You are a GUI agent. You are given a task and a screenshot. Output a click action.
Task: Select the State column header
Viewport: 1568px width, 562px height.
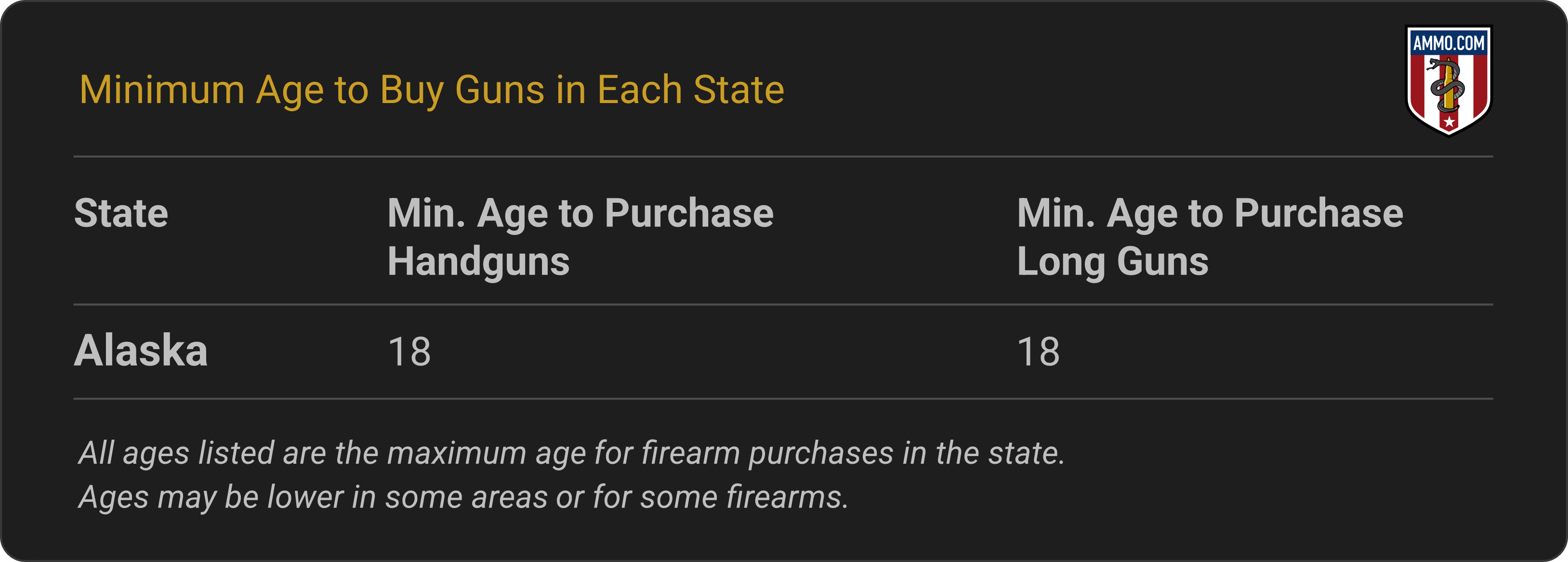pyautogui.click(x=121, y=213)
